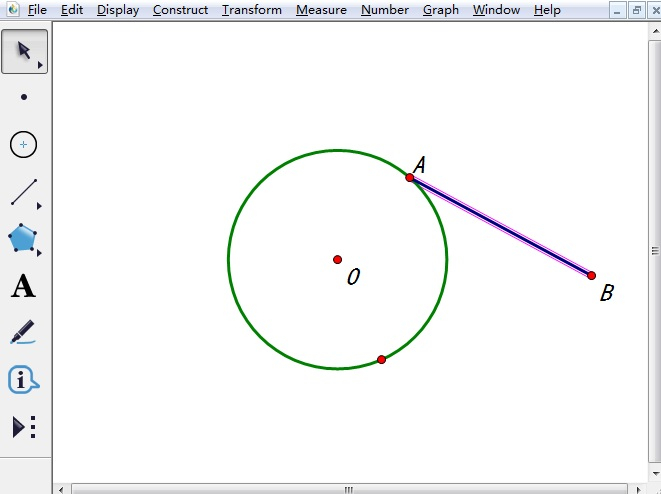Open the Construct menu
The width and height of the screenshot is (661, 494).
[x=180, y=10]
